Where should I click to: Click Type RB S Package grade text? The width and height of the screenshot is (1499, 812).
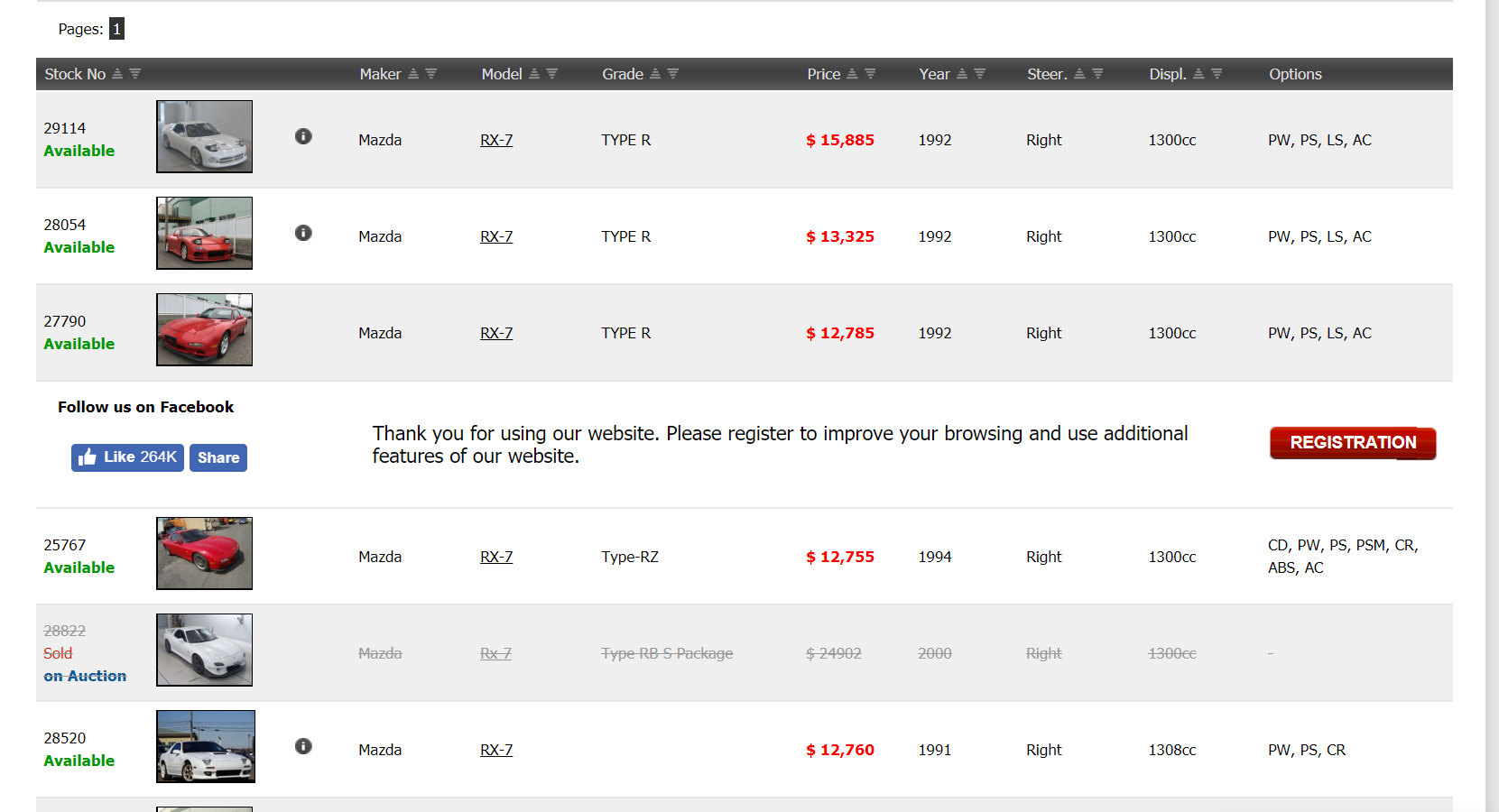pos(667,653)
